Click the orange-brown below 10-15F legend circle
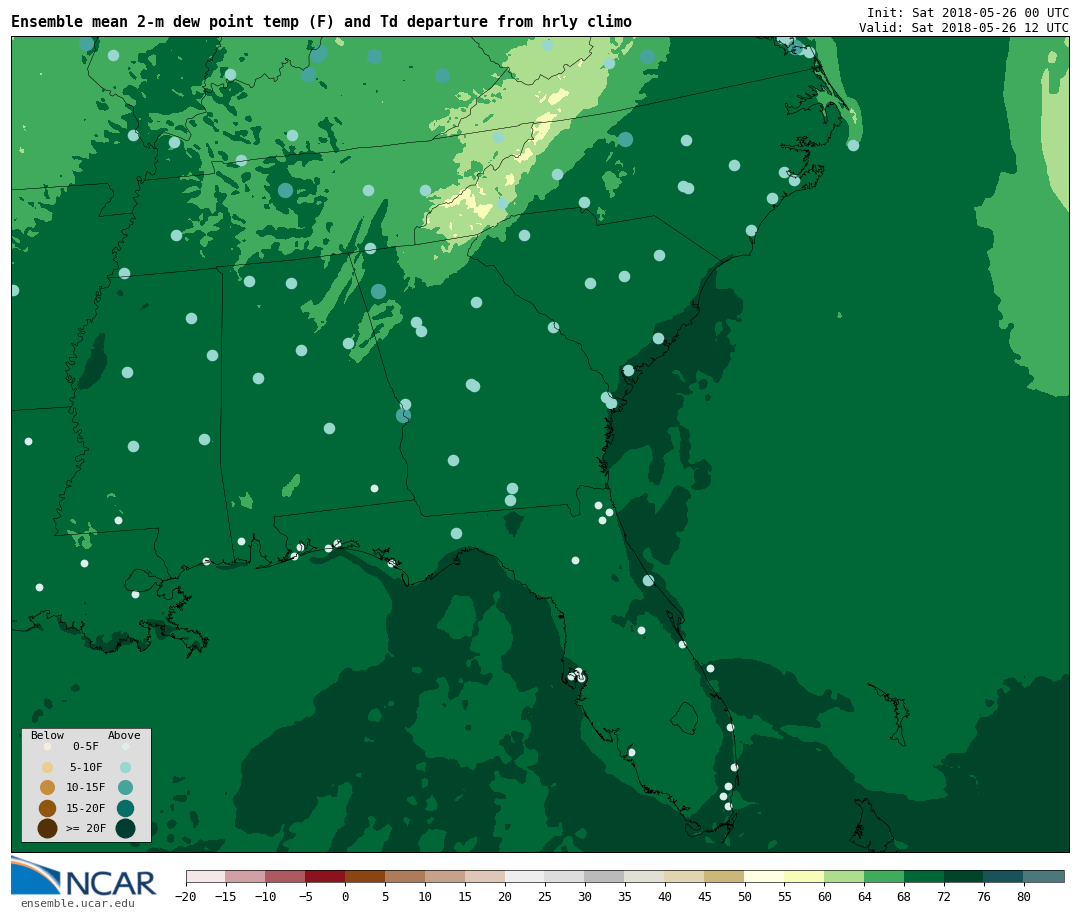The image size is (1080, 915). click(48, 787)
